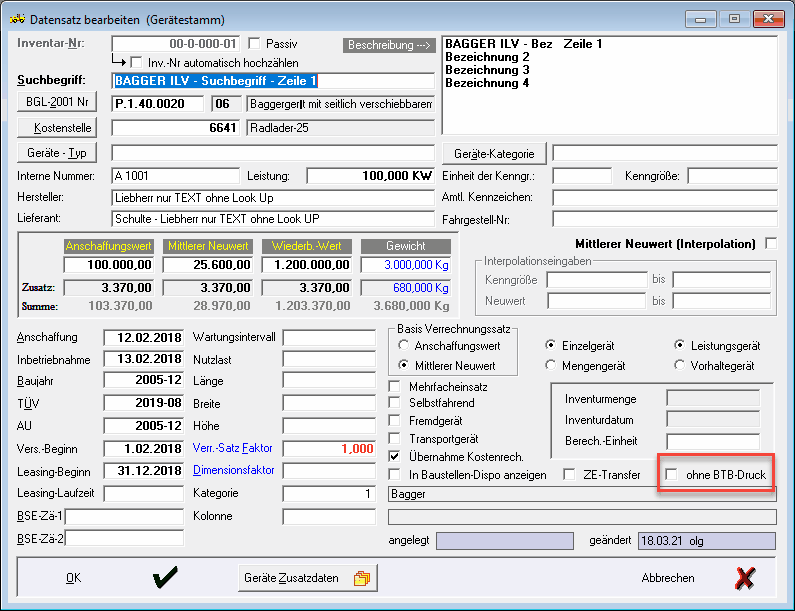Choose the Vorhaltegerät radio option
This screenshot has width=795, height=611.
click(681, 365)
